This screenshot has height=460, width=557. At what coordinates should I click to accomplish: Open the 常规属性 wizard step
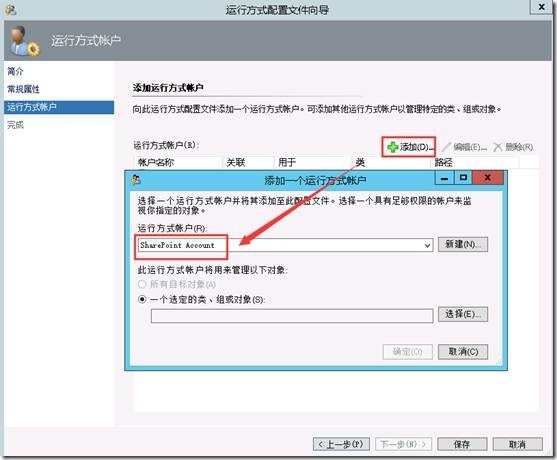tap(23, 89)
